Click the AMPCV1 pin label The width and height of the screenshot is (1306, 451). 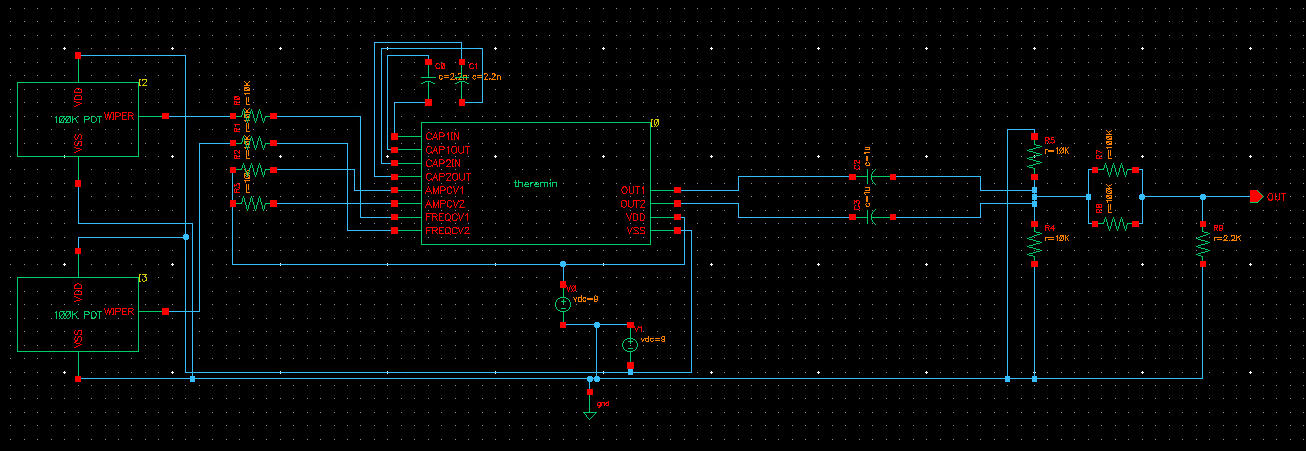444,189
